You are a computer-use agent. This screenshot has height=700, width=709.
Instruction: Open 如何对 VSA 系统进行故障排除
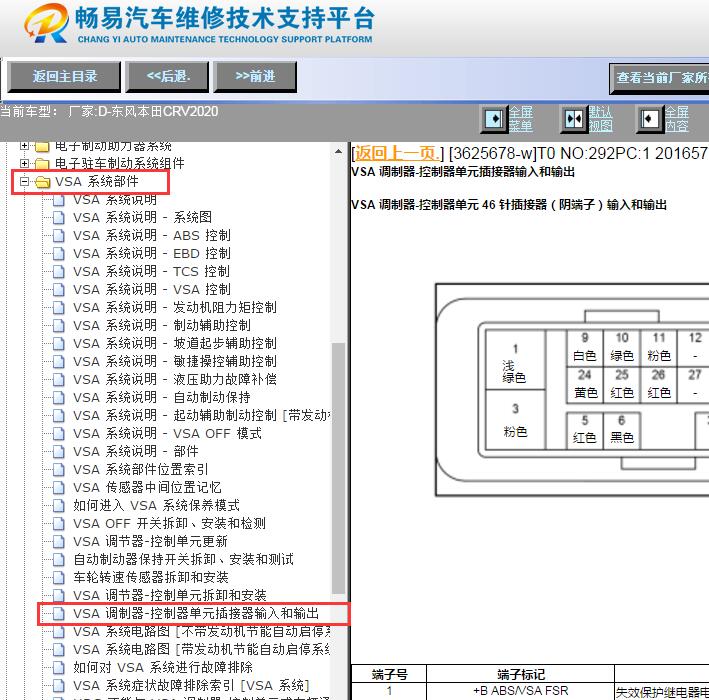click(163, 667)
